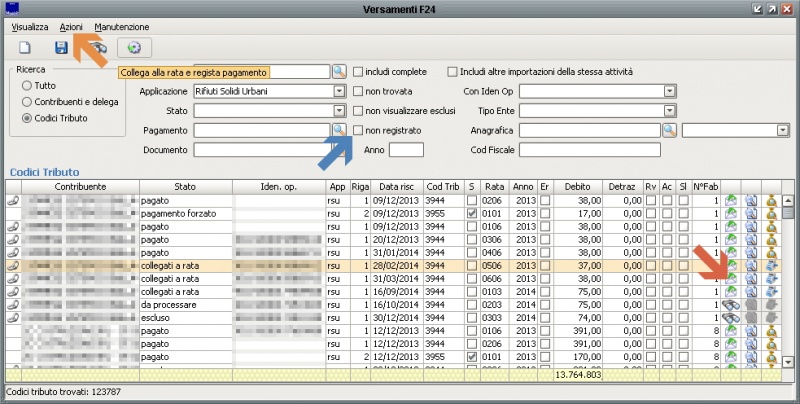This screenshot has width=800, height=404.
Task: Open the Azioni menu
Action: point(71,26)
